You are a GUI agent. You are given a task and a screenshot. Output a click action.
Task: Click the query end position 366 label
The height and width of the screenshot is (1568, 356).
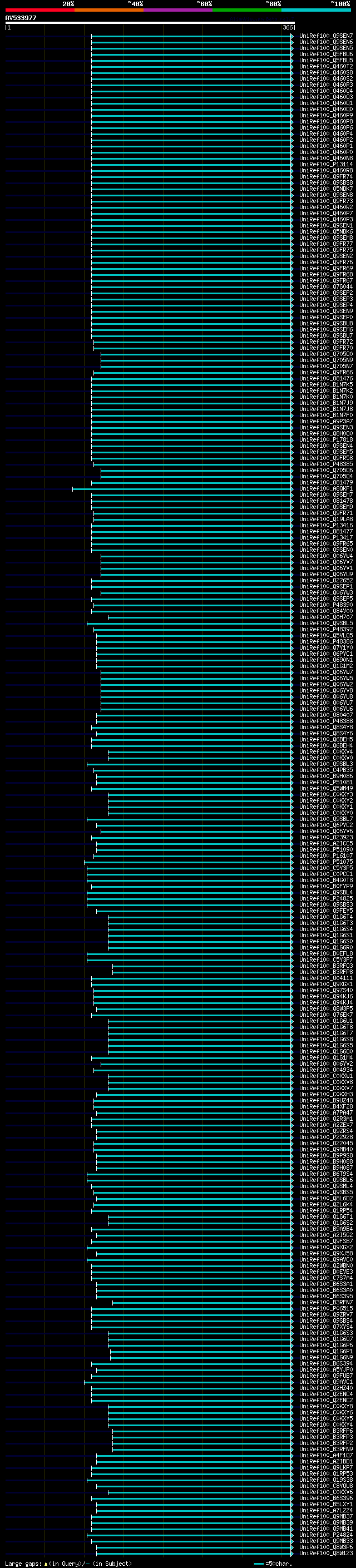288,27
